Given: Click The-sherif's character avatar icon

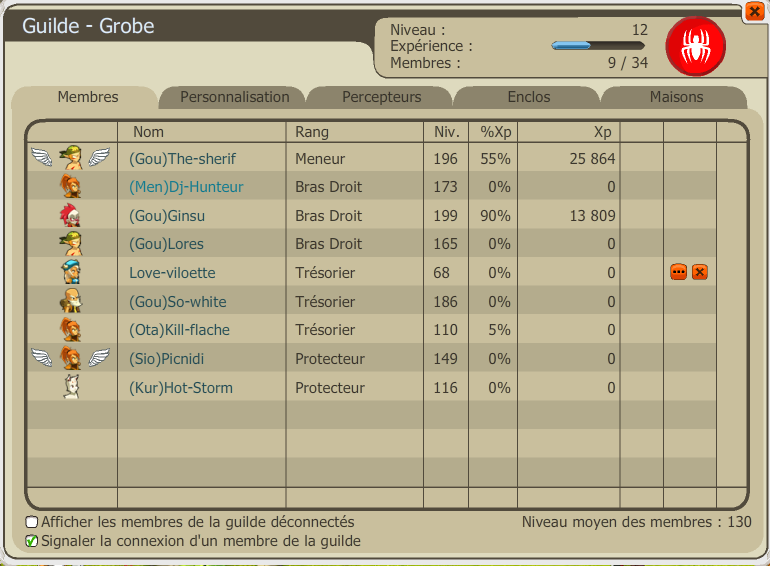Looking at the screenshot, I should tap(70, 158).
